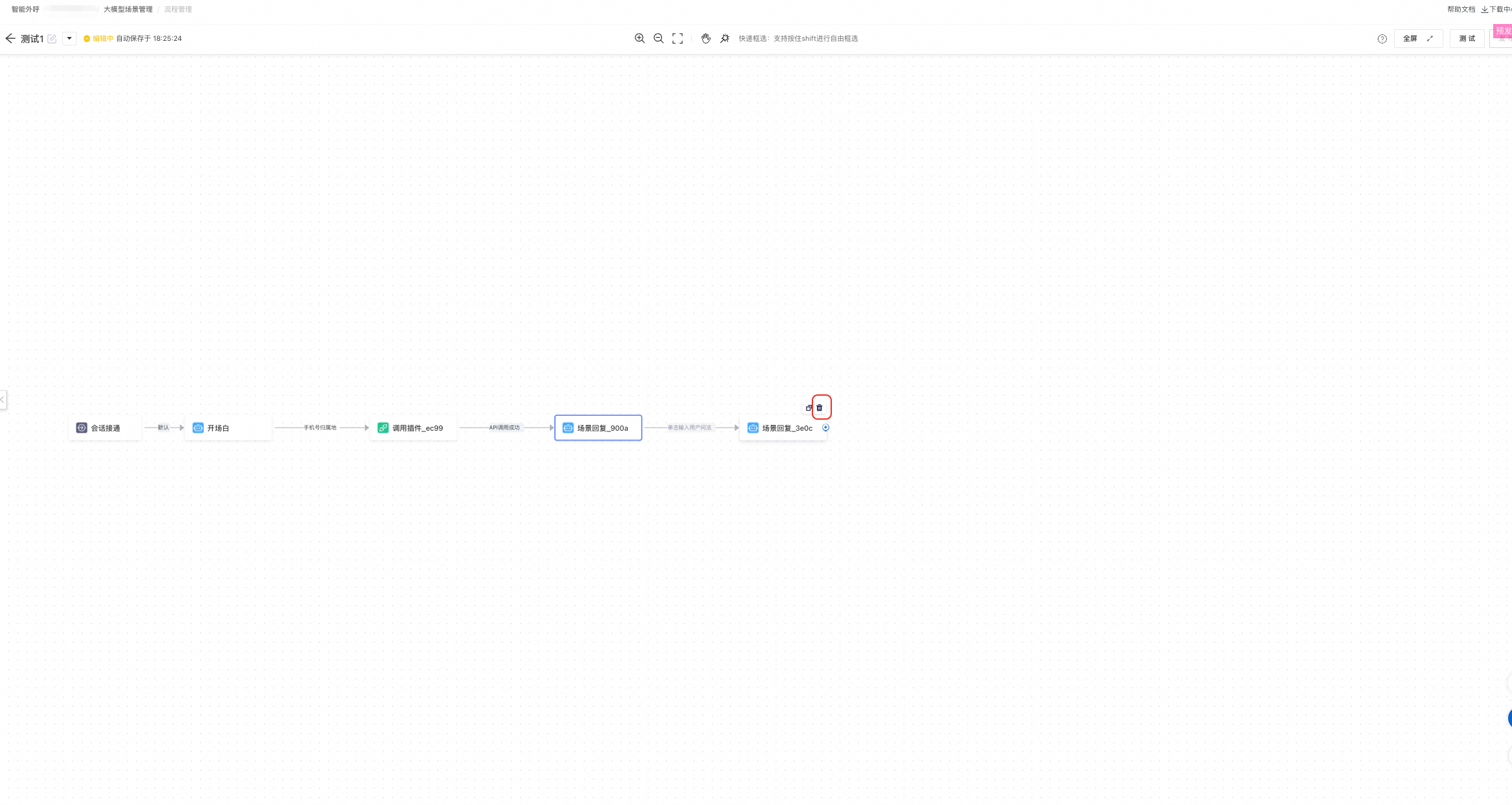Zoom in on the canvas
1512x805 pixels.
[x=640, y=39]
